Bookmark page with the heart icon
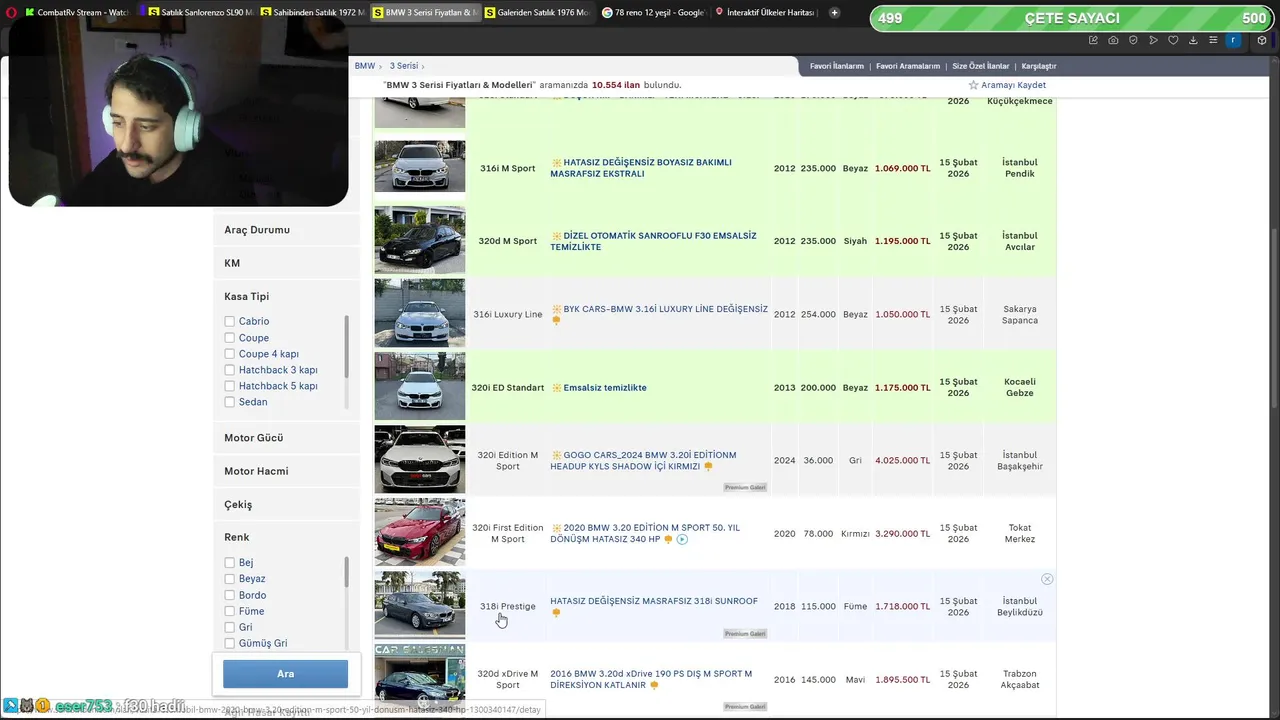Viewport: 1280px width, 720px height. 1173,40
